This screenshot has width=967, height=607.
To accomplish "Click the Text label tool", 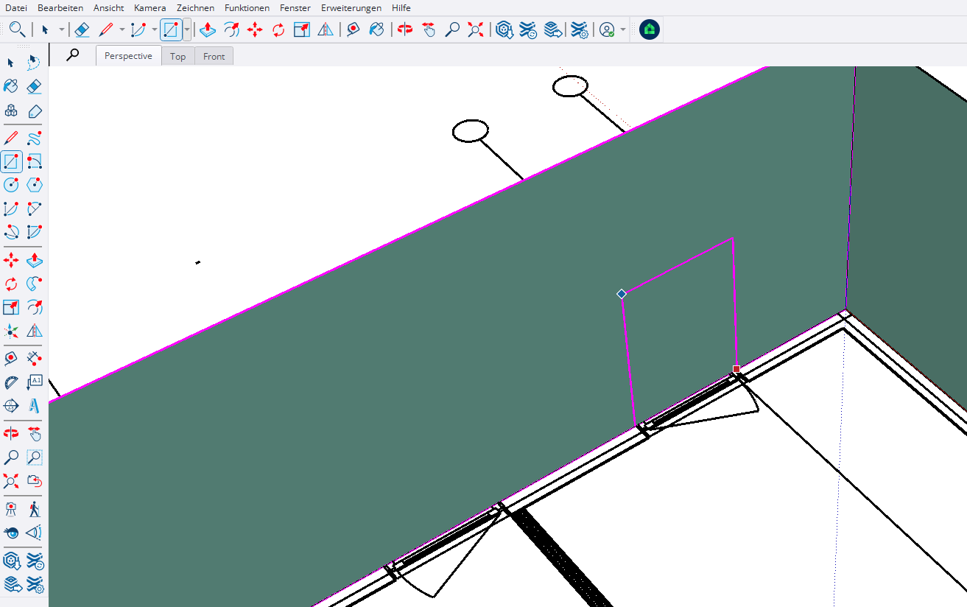I will tap(35, 382).
